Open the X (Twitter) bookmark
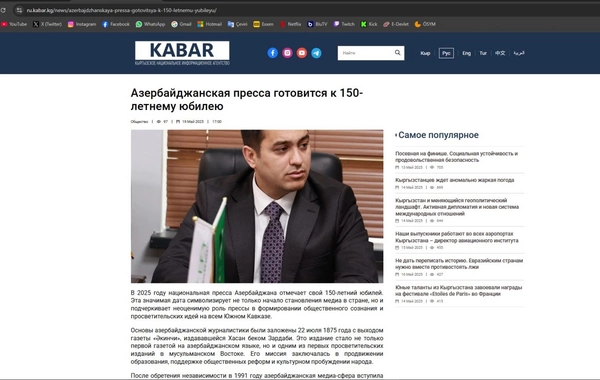The width and height of the screenshot is (600, 380). pyautogui.click(x=47, y=24)
